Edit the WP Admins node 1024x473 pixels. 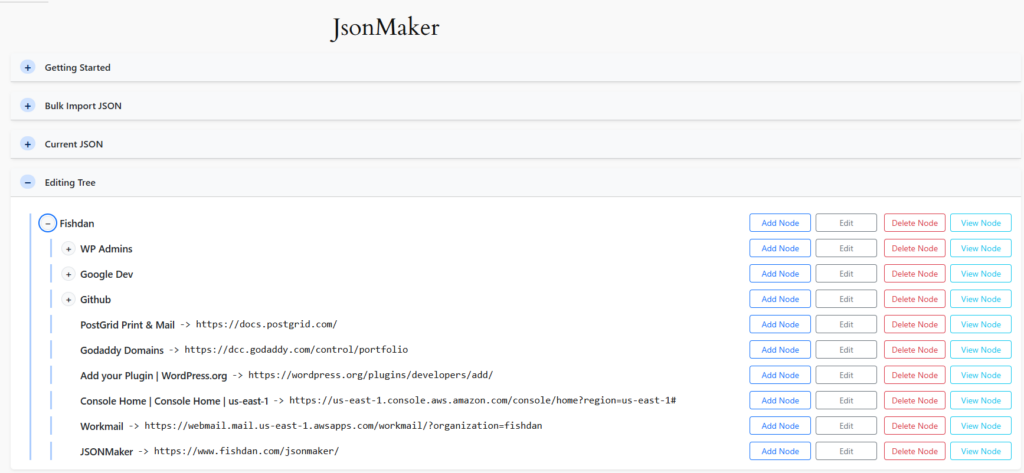tap(846, 249)
